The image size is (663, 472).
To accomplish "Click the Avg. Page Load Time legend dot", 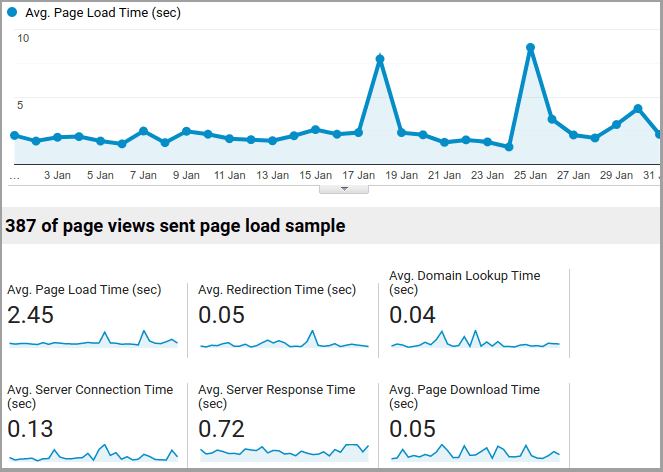I will click(x=12, y=12).
